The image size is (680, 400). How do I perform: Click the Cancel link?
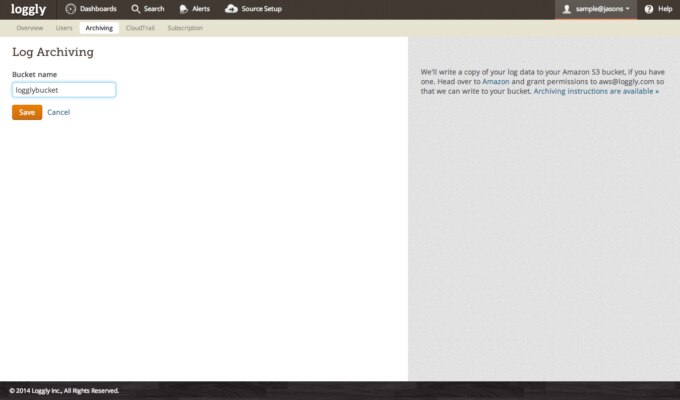click(x=58, y=112)
